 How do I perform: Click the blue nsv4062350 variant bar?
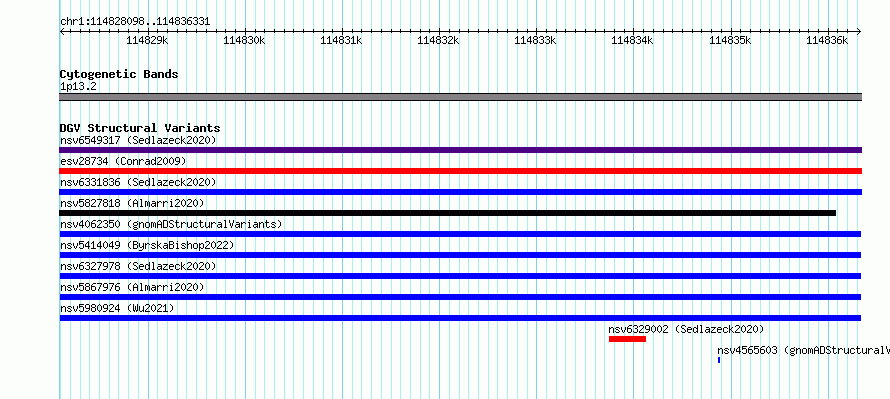click(460, 234)
